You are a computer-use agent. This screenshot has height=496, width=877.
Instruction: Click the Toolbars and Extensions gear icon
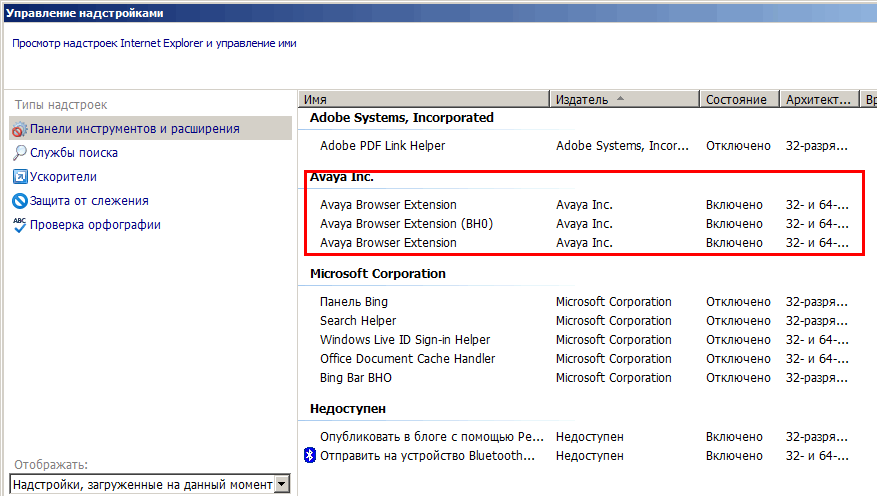pyautogui.click(x=20, y=129)
